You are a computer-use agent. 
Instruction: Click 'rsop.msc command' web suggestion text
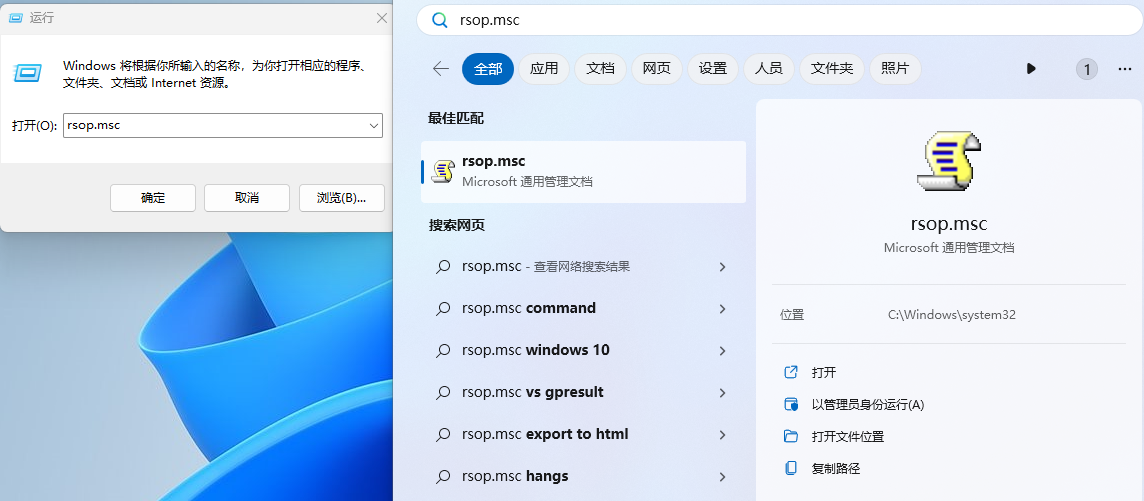pos(529,308)
